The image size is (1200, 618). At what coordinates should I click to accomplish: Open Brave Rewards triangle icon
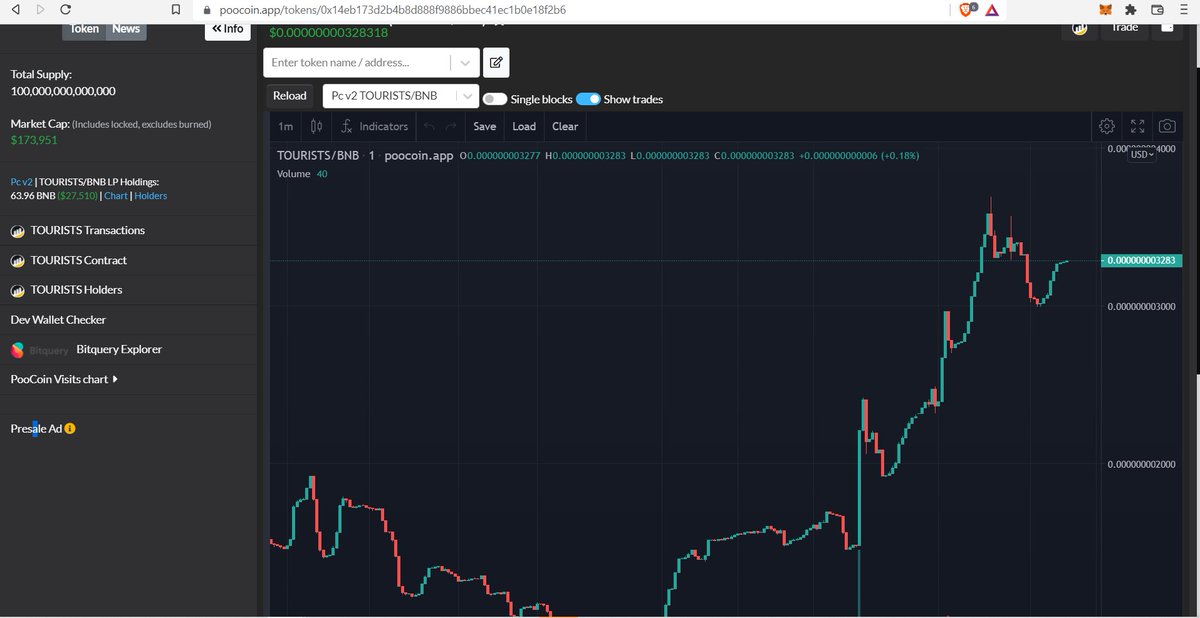click(x=991, y=9)
